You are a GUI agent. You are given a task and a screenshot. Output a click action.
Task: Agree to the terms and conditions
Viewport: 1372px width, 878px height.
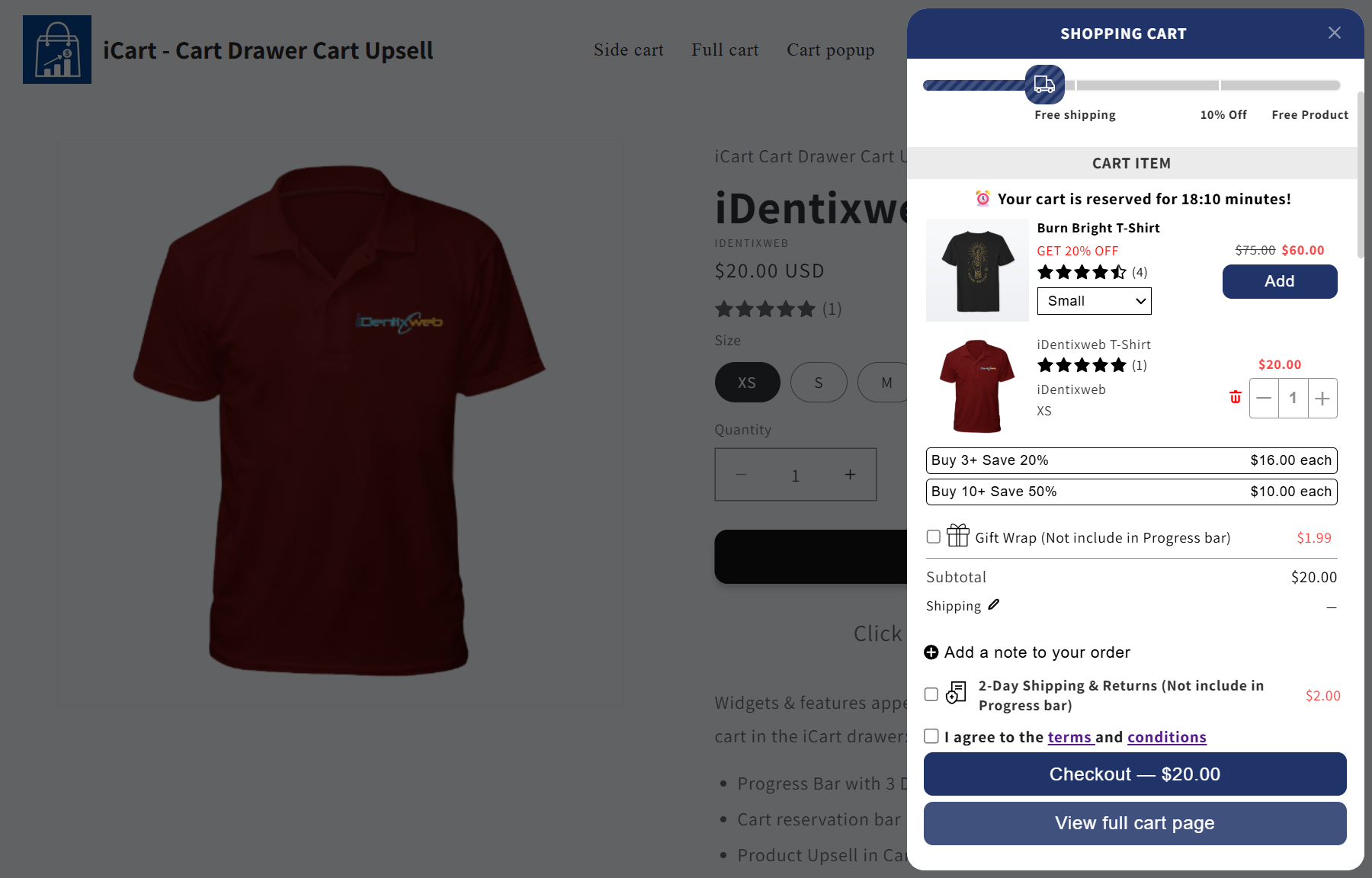click(931, 735)
